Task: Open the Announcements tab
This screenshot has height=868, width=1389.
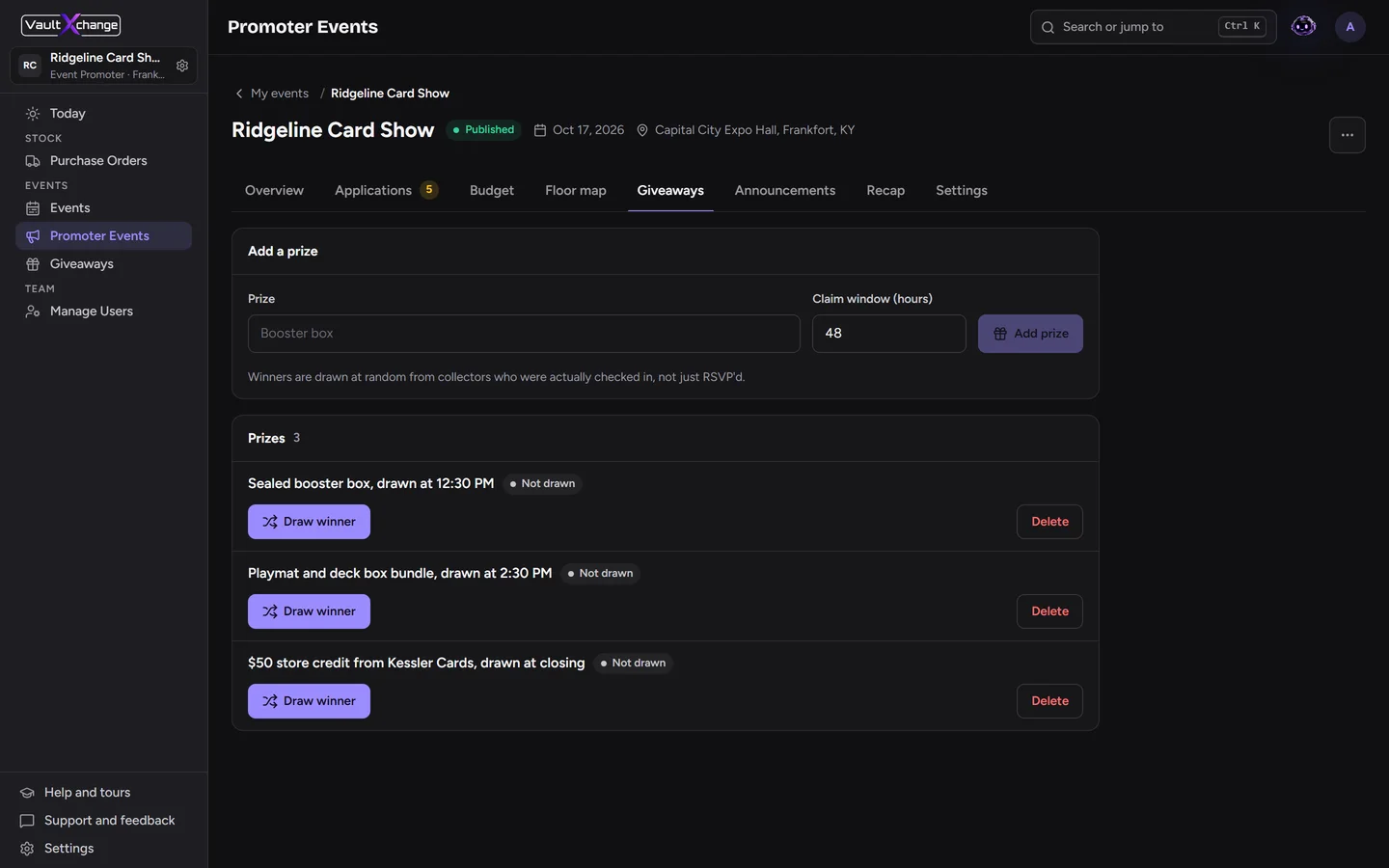Action: click(785, 191)
